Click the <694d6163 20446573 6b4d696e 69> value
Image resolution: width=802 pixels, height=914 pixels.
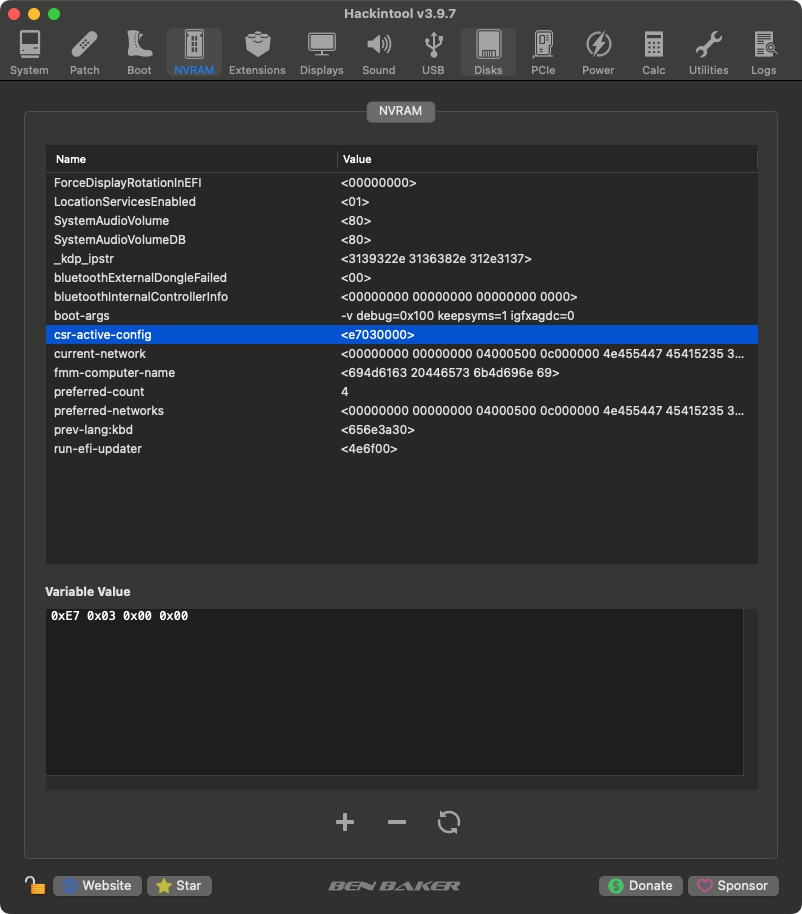(450, 372)
